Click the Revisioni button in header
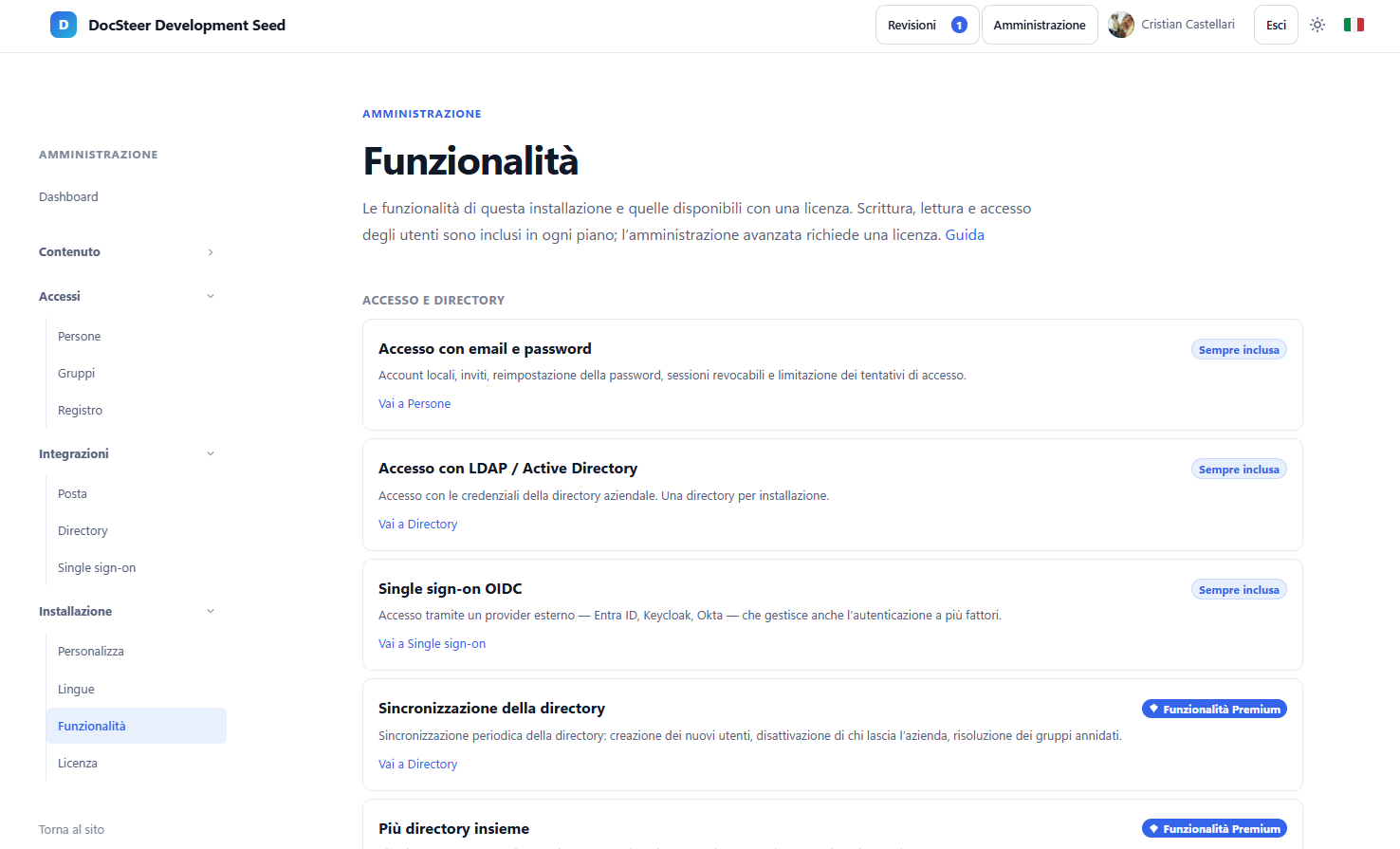Viewport: 1400px width, 849px height. click(x=927, y=25)
